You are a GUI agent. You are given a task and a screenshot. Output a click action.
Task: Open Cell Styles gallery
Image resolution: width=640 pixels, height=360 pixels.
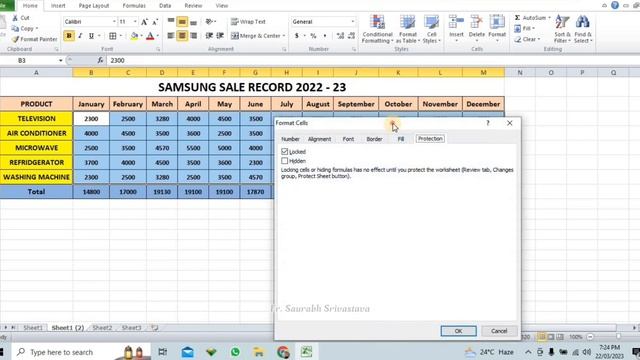tap(431, 29)
